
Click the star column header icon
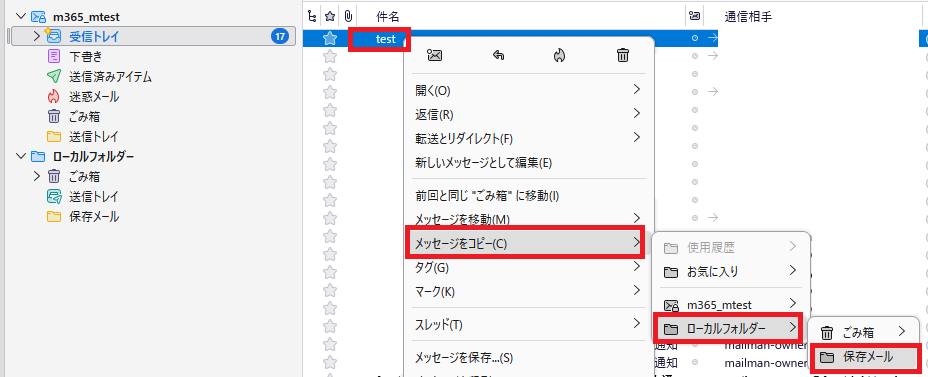pyautogui.click(x=330, y=16)
